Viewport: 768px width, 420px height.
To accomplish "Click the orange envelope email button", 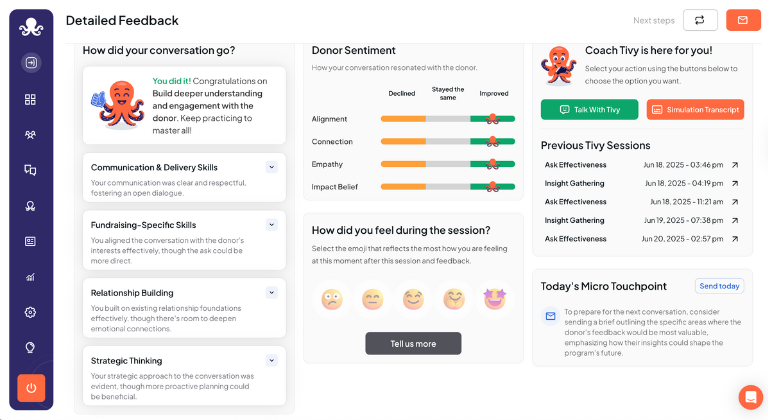I will coord(742,20).
